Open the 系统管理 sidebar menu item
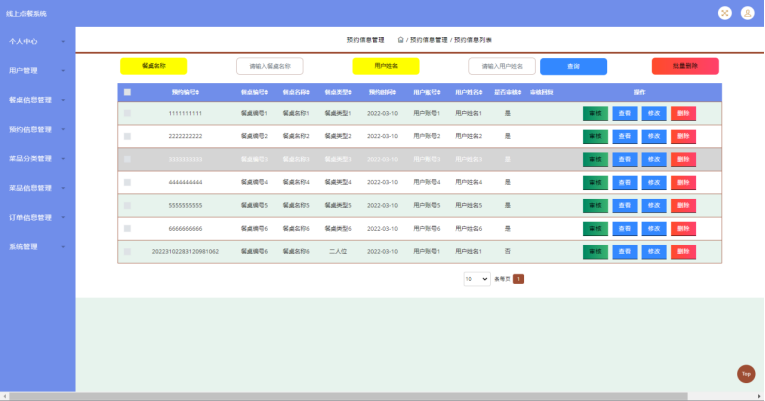The width and height of the screenshot is (765, 401). 37,246
